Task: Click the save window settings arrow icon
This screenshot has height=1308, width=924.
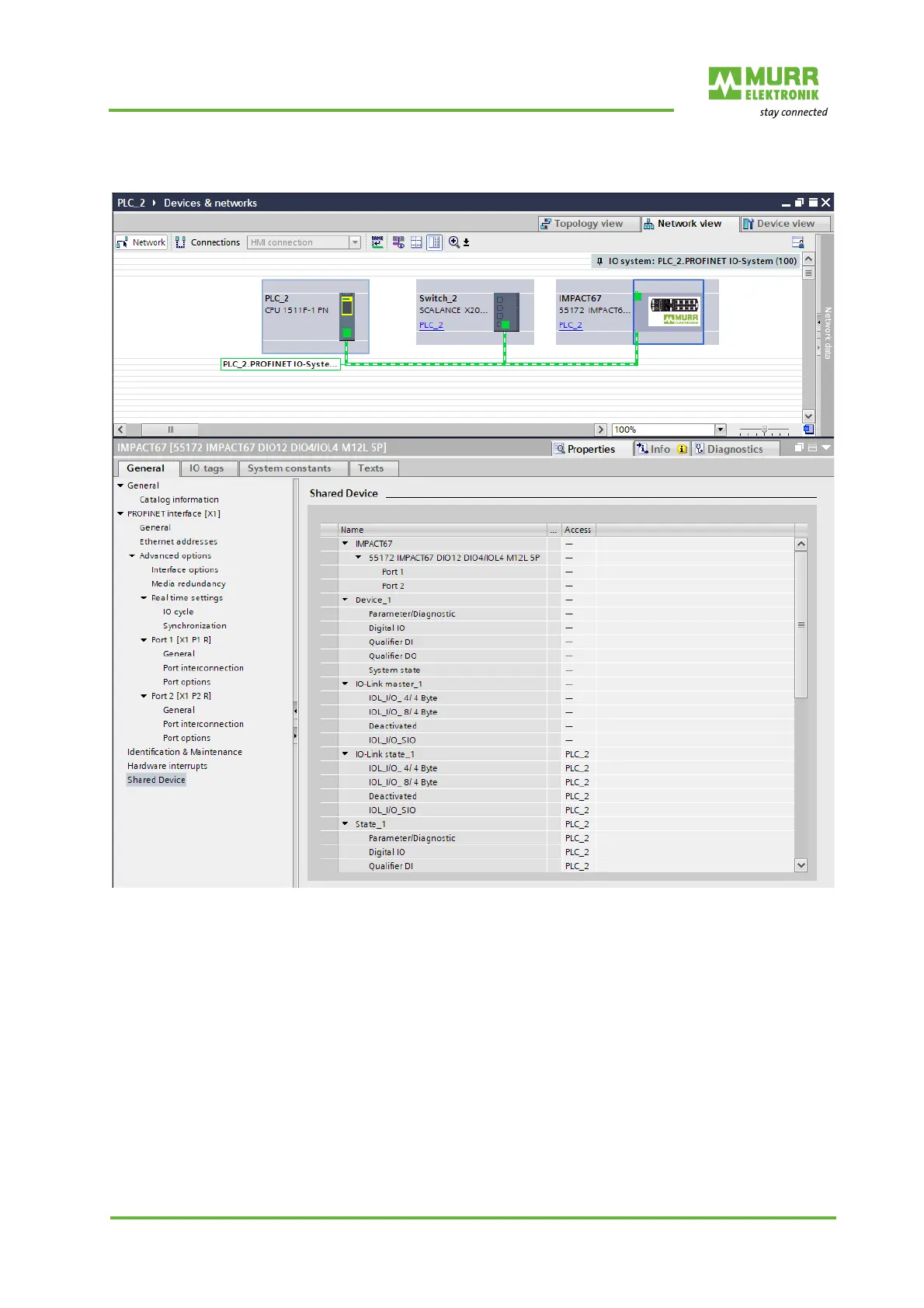Action: pos(467,242)
